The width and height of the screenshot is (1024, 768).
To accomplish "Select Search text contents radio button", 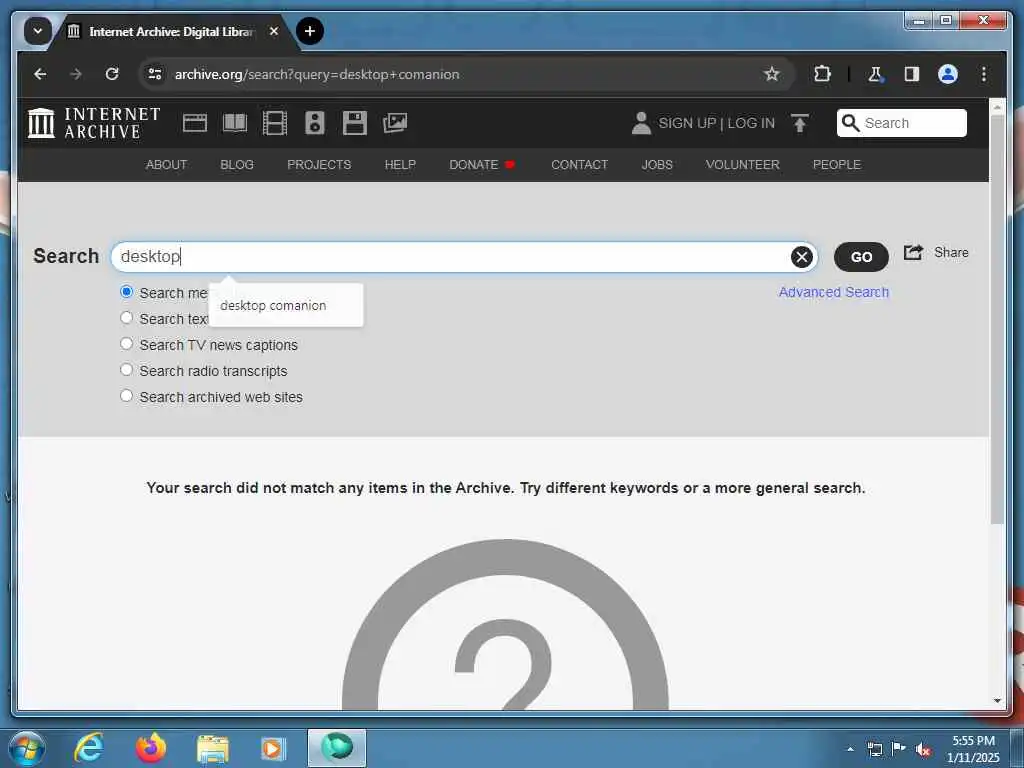I will pos(127,317).
